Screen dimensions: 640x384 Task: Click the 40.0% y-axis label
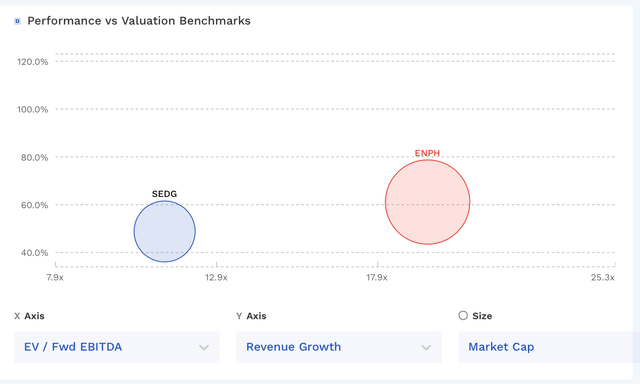[34, 253]
